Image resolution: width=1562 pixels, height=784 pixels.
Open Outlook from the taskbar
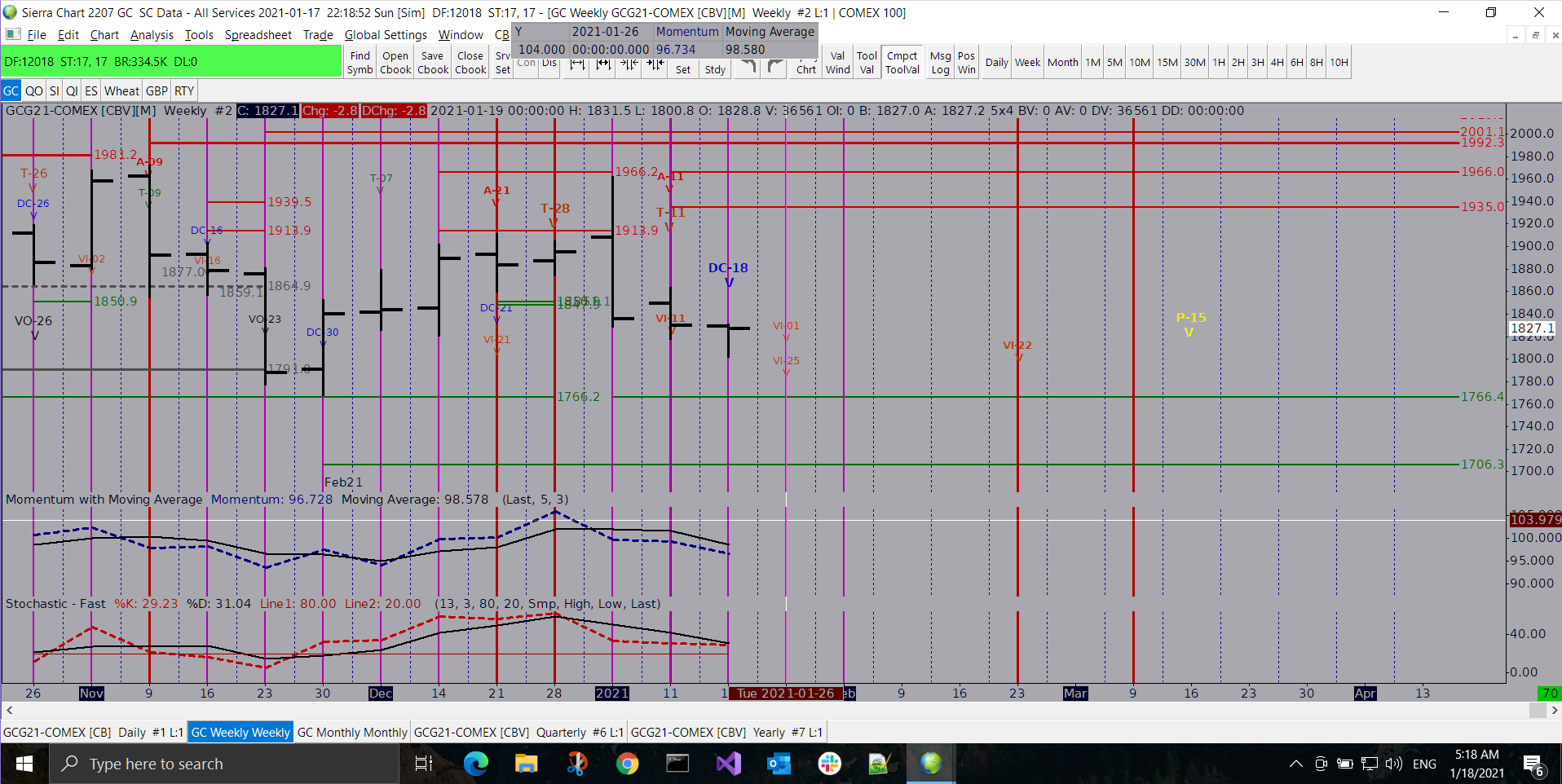[779, 764]
